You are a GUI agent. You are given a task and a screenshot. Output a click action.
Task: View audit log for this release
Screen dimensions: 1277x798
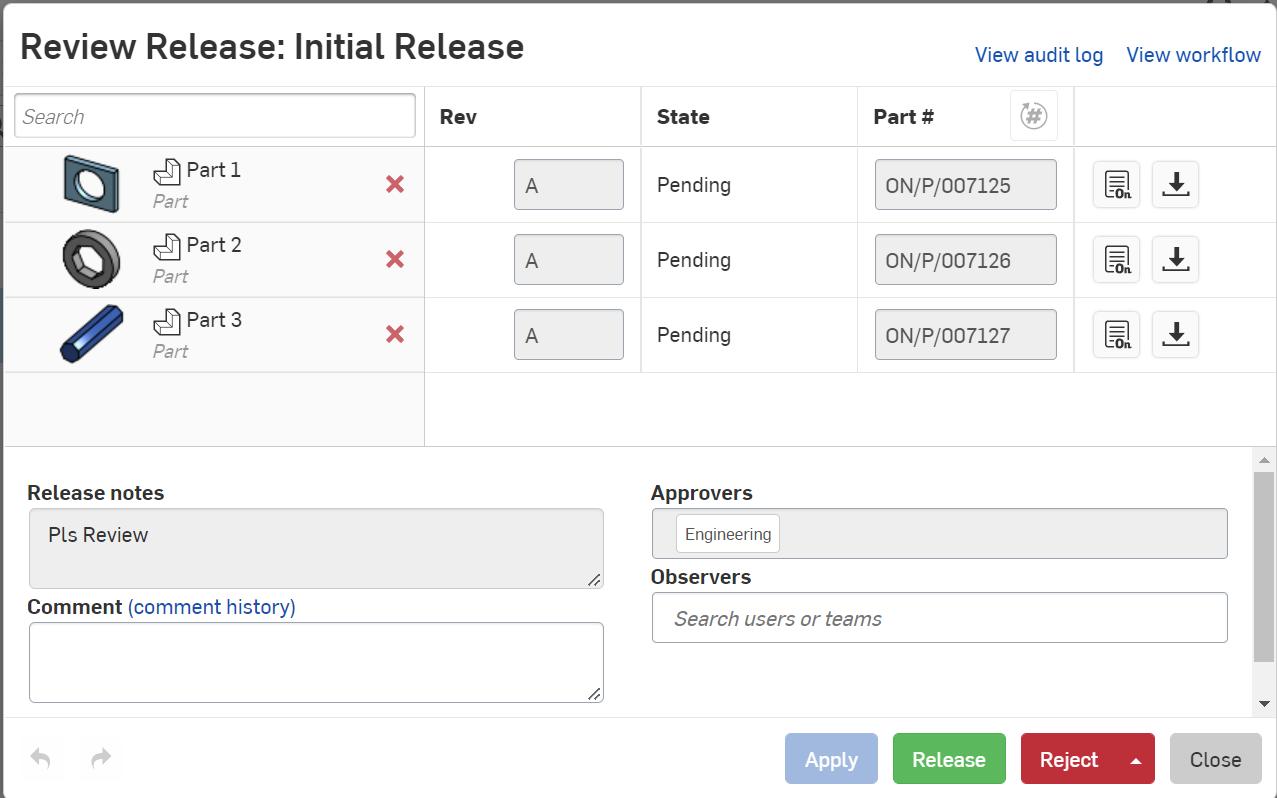point(1038,55)
